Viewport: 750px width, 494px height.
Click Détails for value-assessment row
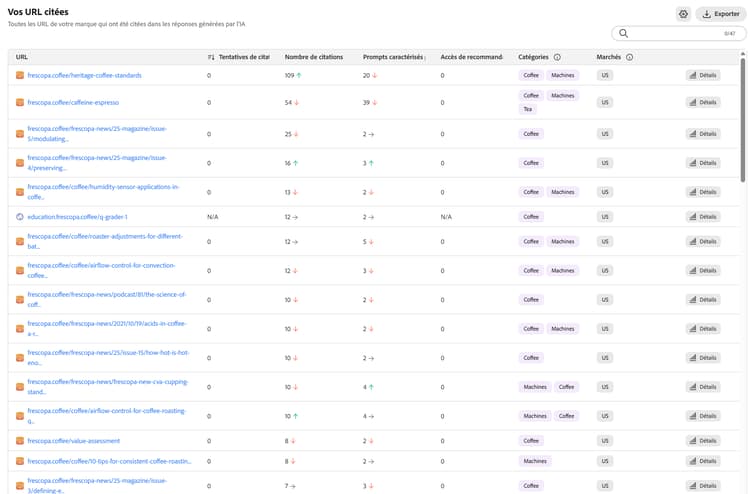(703, 441)
